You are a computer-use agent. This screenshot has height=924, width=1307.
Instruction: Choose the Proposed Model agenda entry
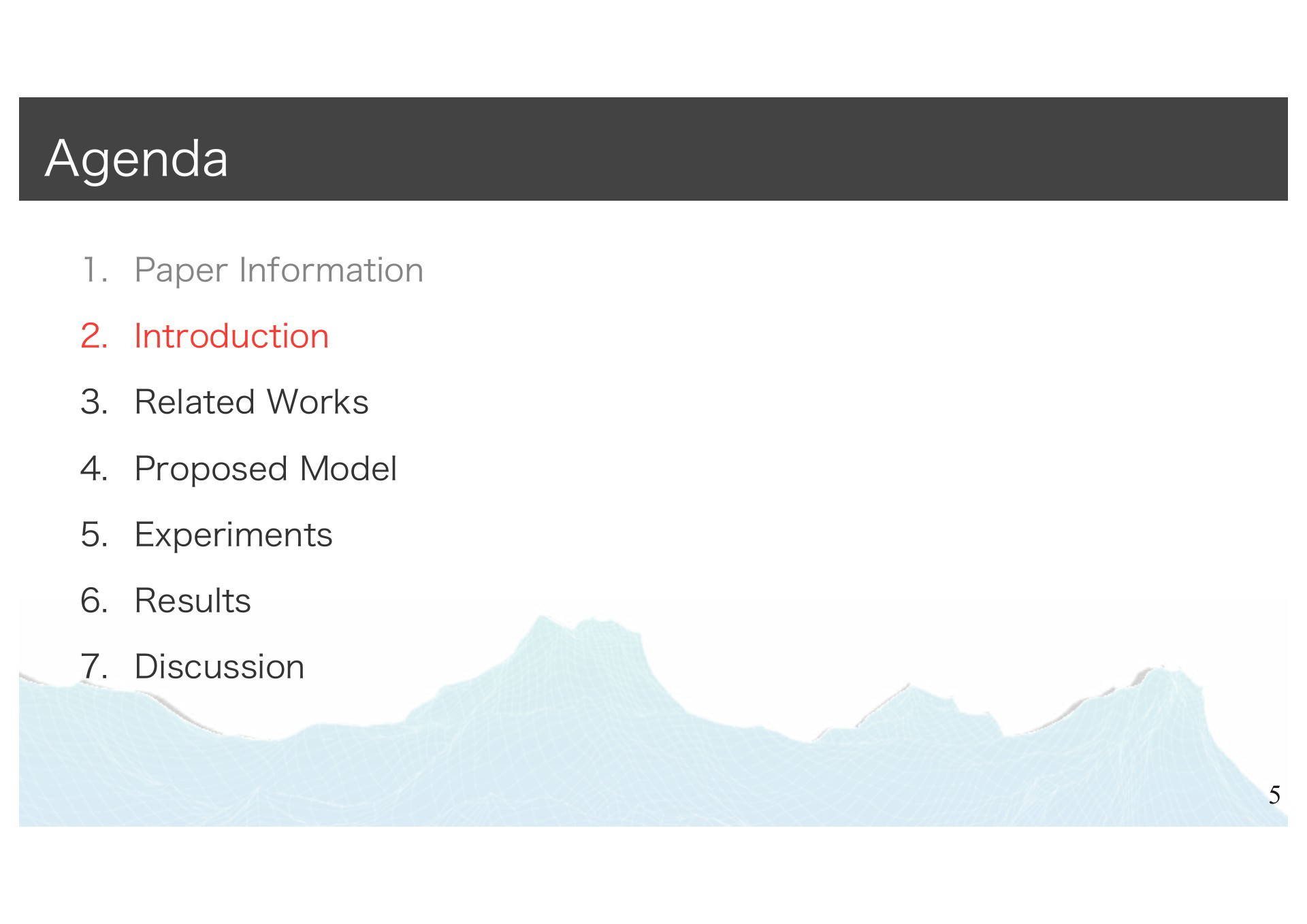265,469
